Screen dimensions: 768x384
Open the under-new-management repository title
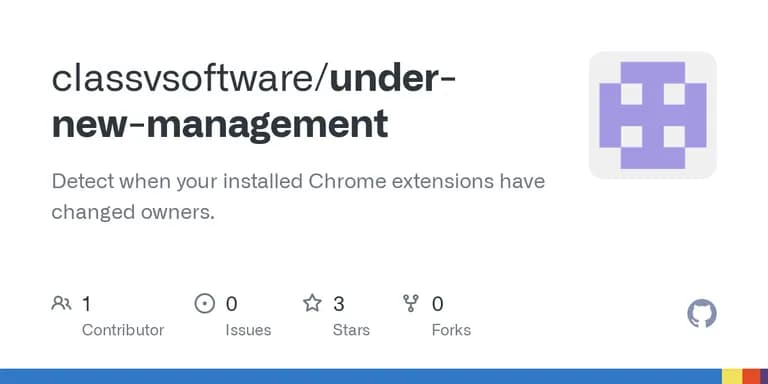255,103
